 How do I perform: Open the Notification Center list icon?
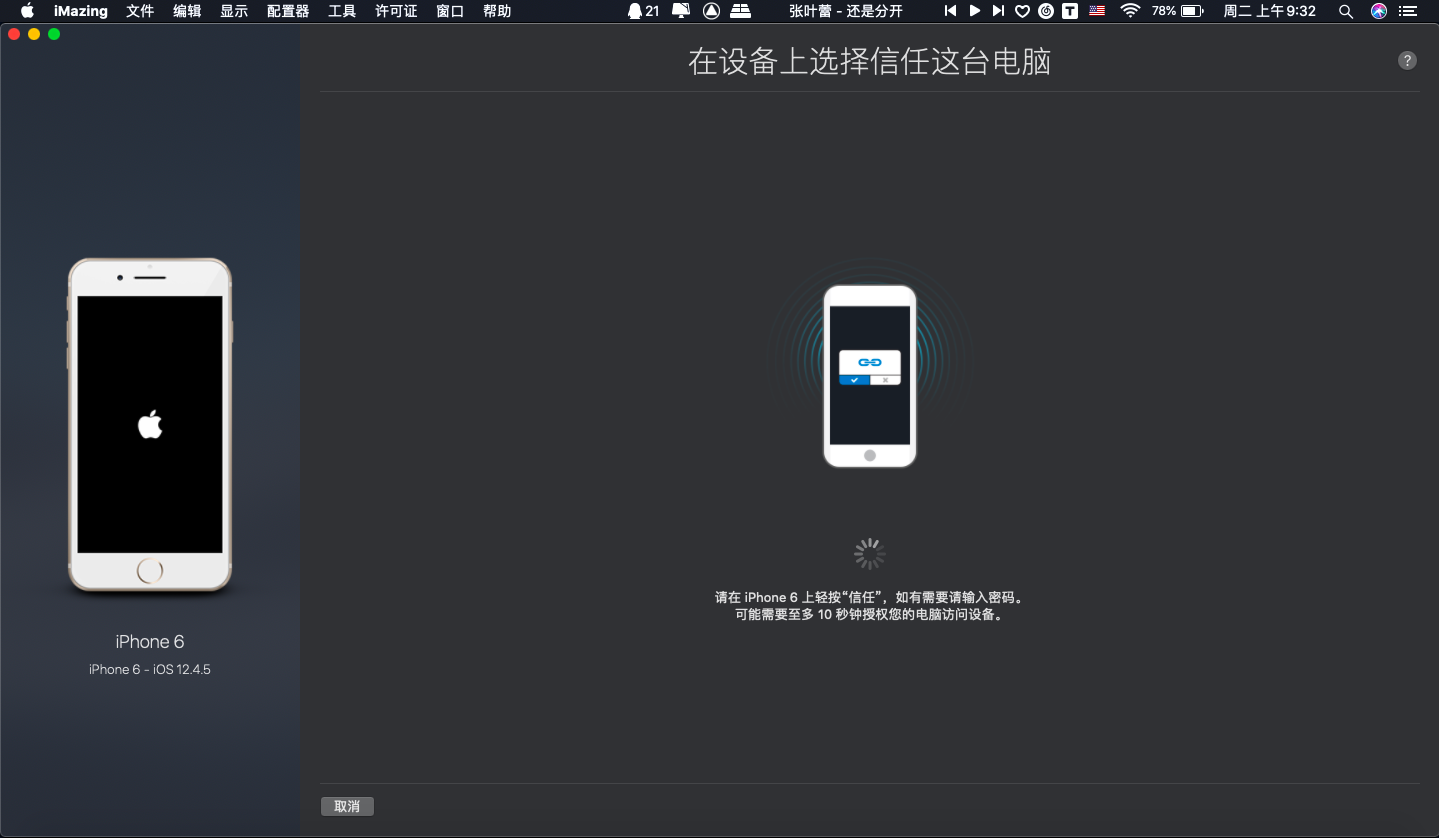(x=1410, y=11)
